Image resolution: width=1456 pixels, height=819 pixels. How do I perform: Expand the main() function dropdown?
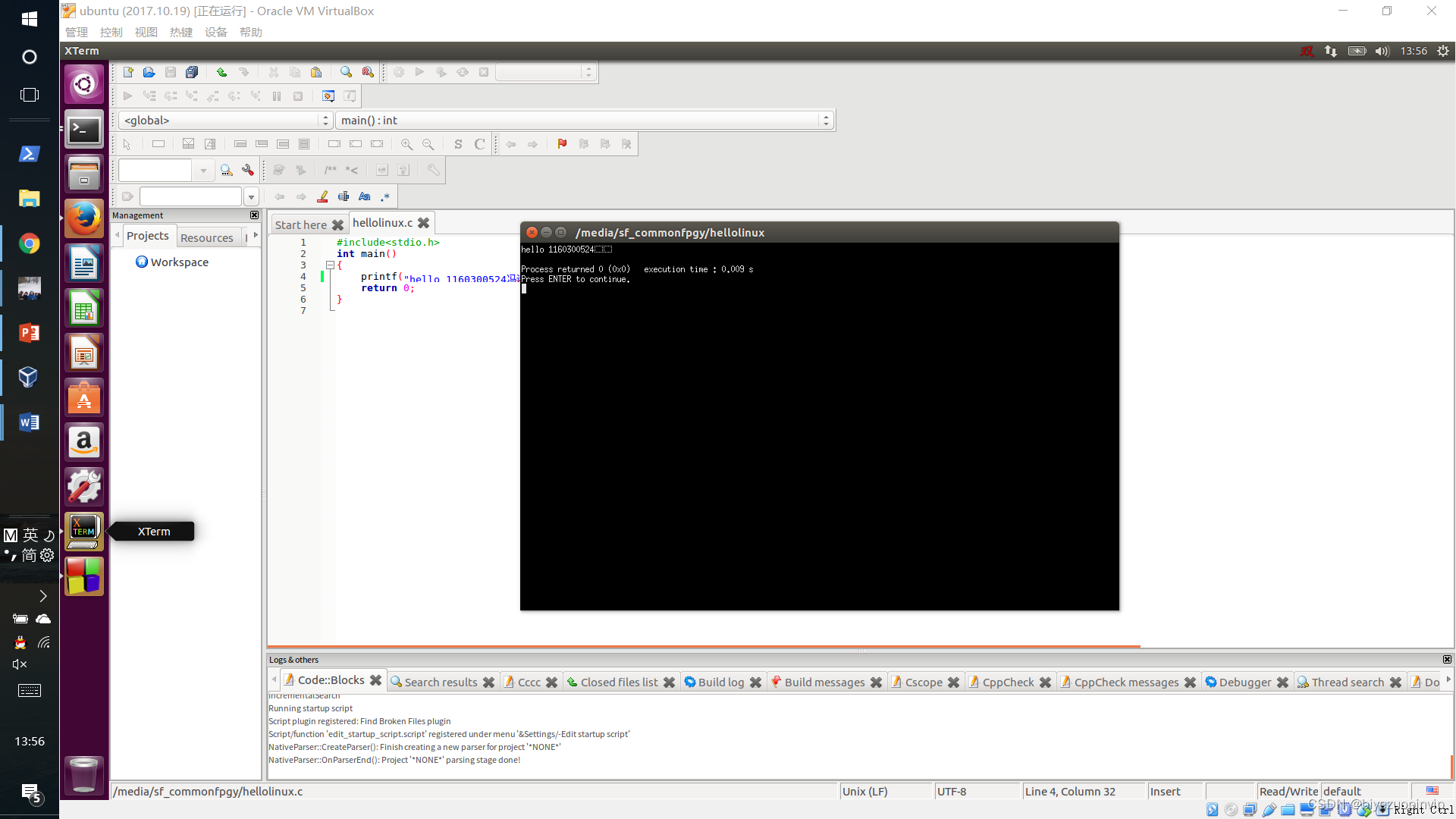pos(826,119)
